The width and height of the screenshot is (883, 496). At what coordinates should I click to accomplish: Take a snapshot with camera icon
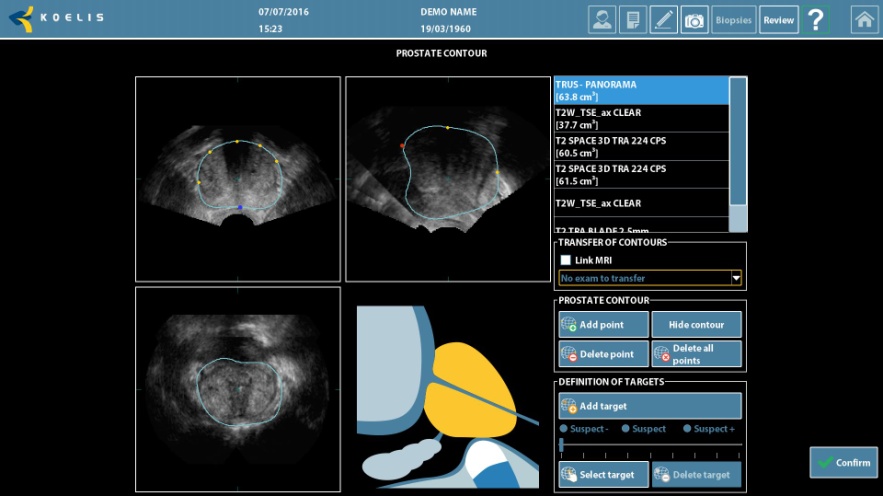(x=694, y=20)
